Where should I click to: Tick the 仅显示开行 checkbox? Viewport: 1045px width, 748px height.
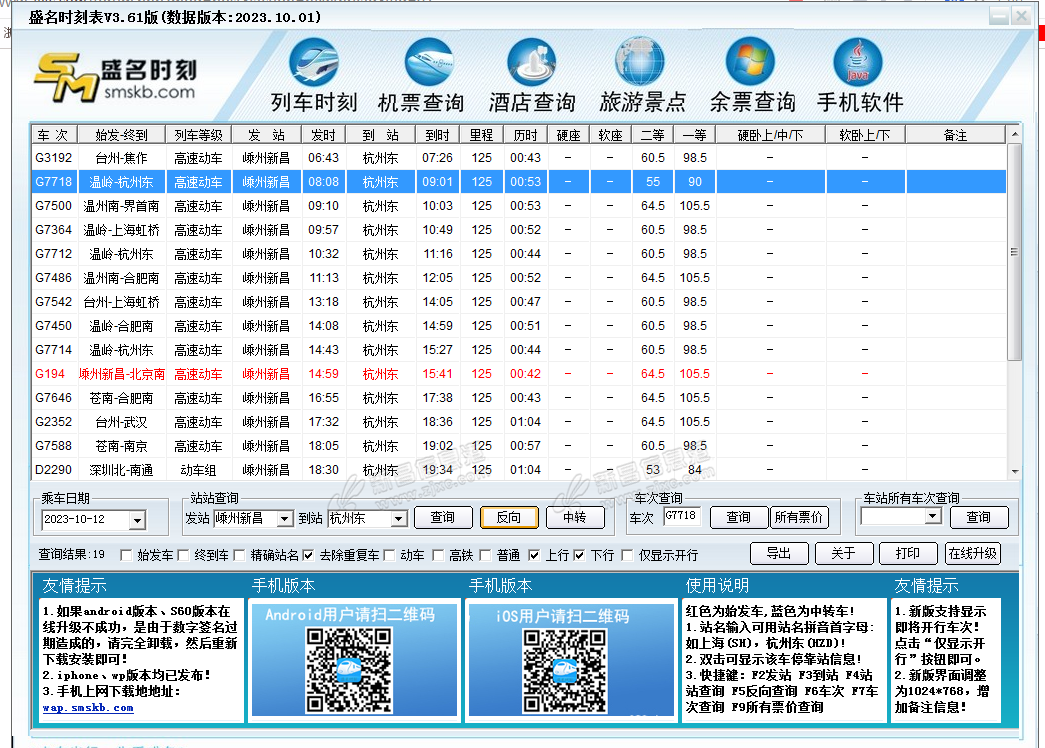click(627, 555)
